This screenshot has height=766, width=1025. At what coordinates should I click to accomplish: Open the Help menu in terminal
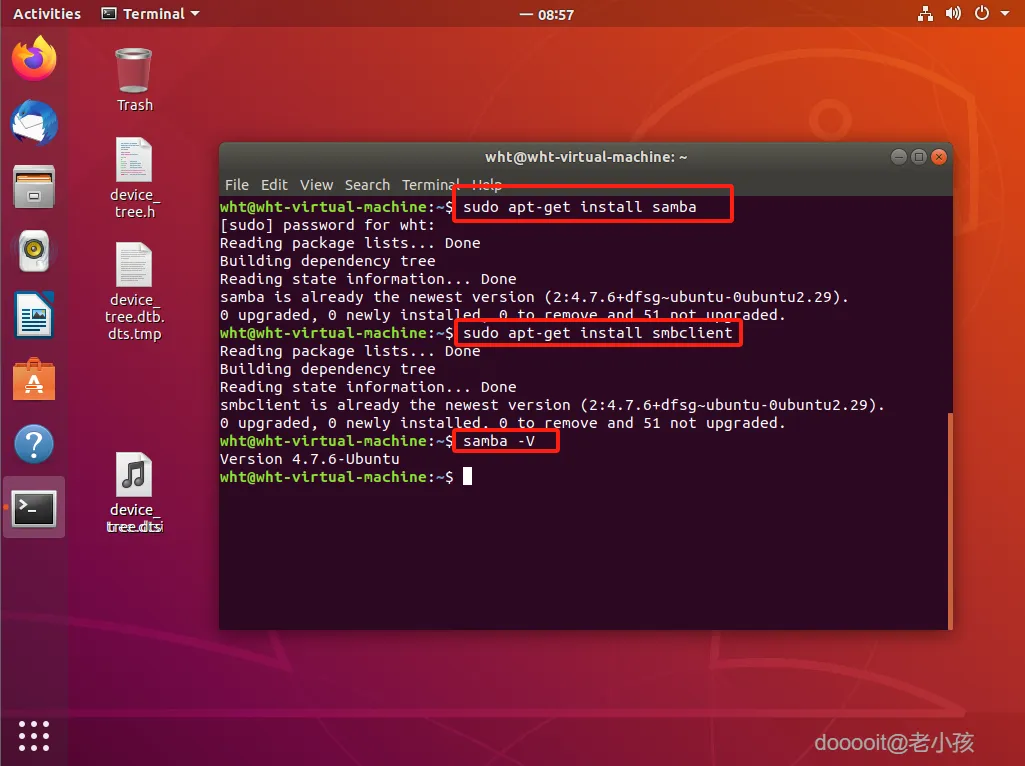pyautogui.click(x=487, y=185)
